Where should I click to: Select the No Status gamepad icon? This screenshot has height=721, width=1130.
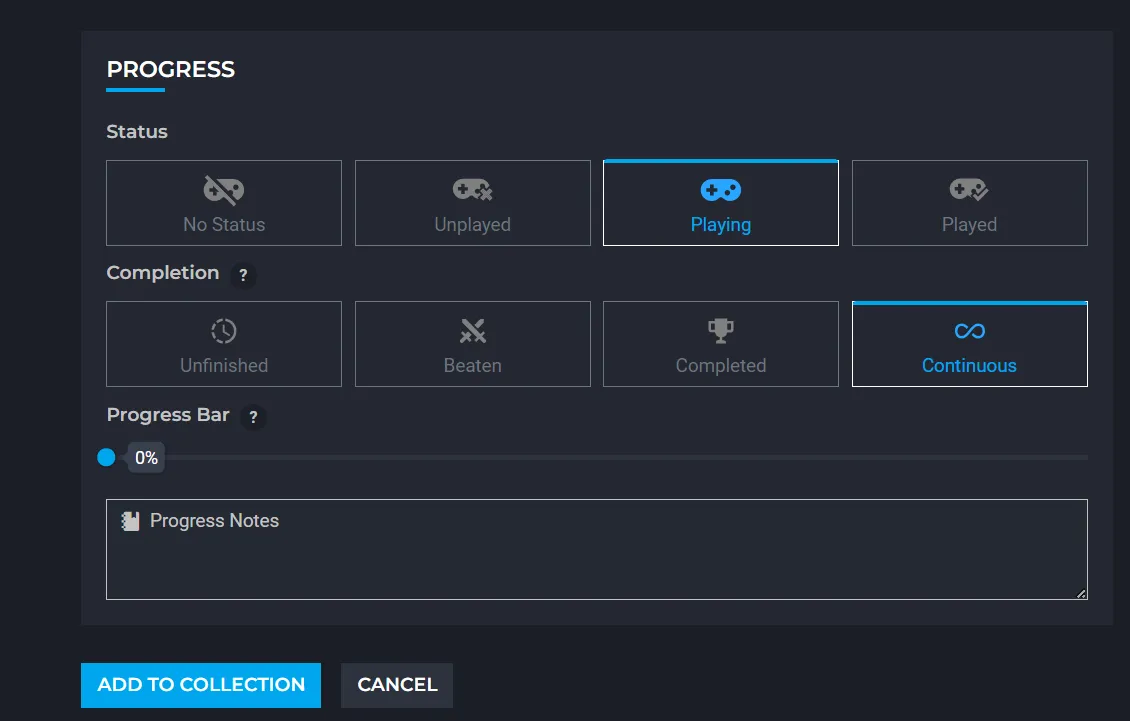223,189
